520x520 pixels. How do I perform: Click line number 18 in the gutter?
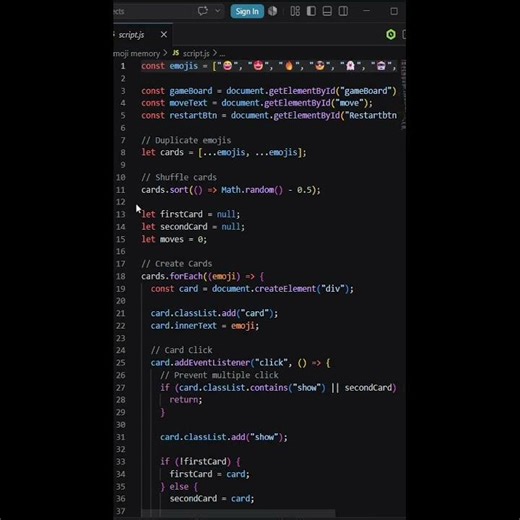(x=121, y=276)
